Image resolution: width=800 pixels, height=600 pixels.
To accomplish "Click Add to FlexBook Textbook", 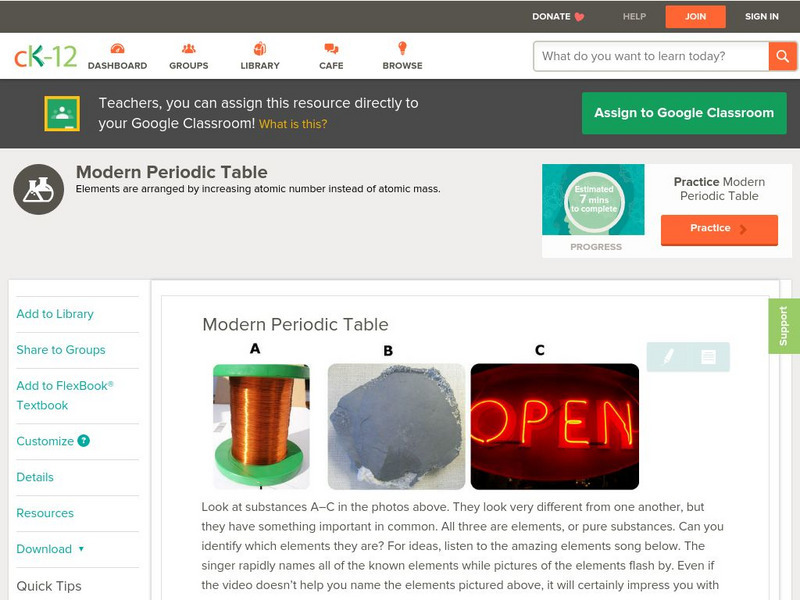I will pyautogui.click(x=65, y=395).
